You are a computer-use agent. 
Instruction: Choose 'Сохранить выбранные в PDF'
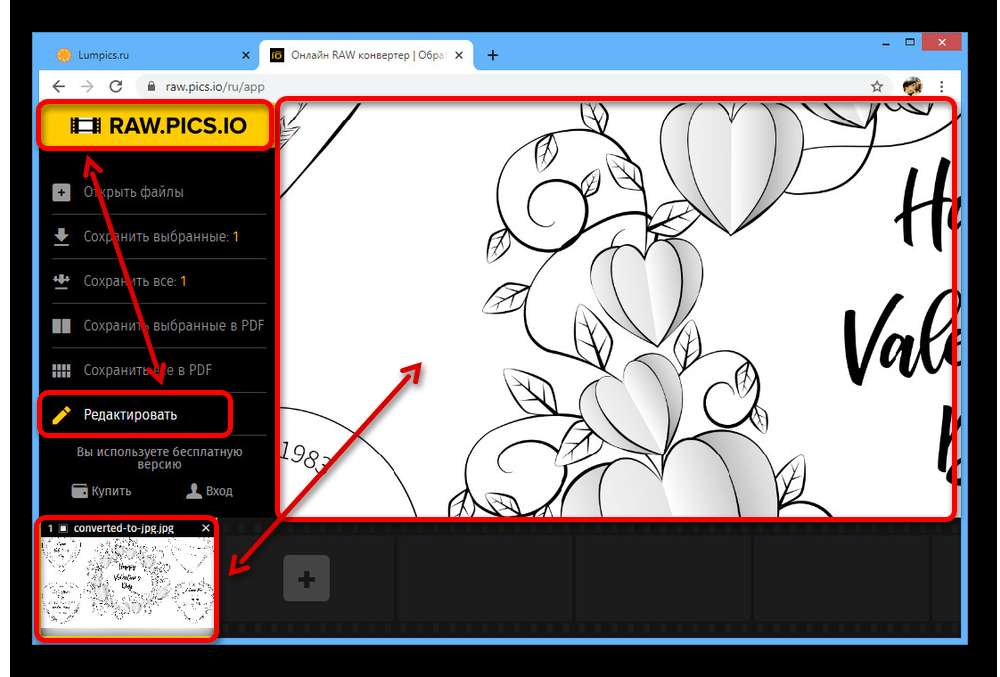click(173, 326)
